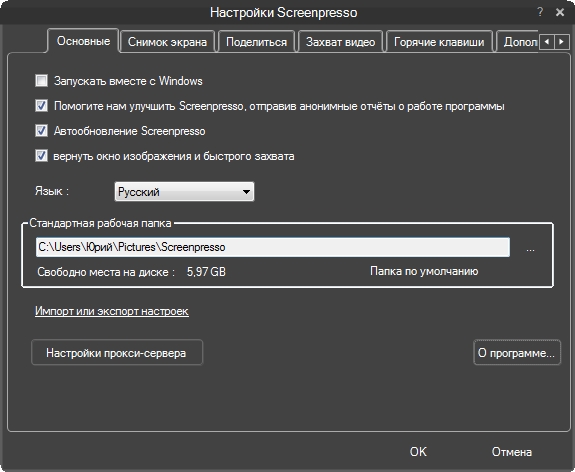Open Настройки прокси-сервера

[x=117, y=352]
